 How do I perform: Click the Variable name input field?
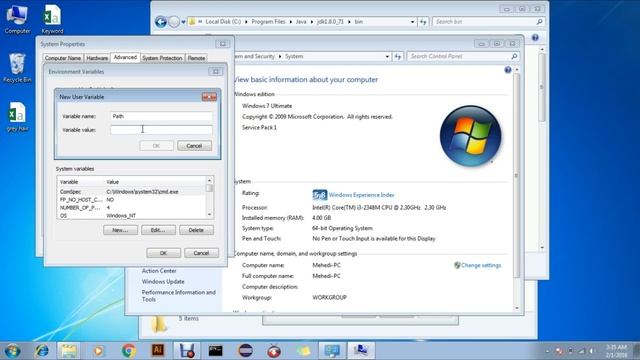click(161, 116)
